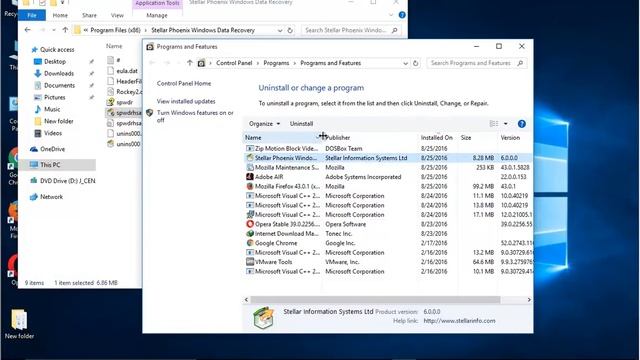Open the Organize dropdown menu

coord(264,124)
